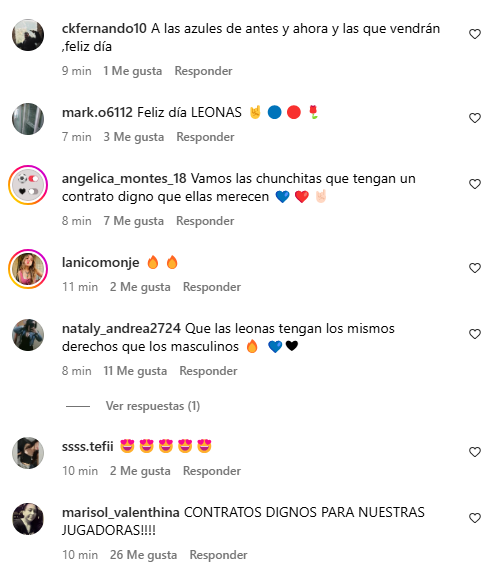View 11 Me gusta on nataly_andrea2724's comment
The width and height of the screenshot is (488, 577).
(135, 371)
